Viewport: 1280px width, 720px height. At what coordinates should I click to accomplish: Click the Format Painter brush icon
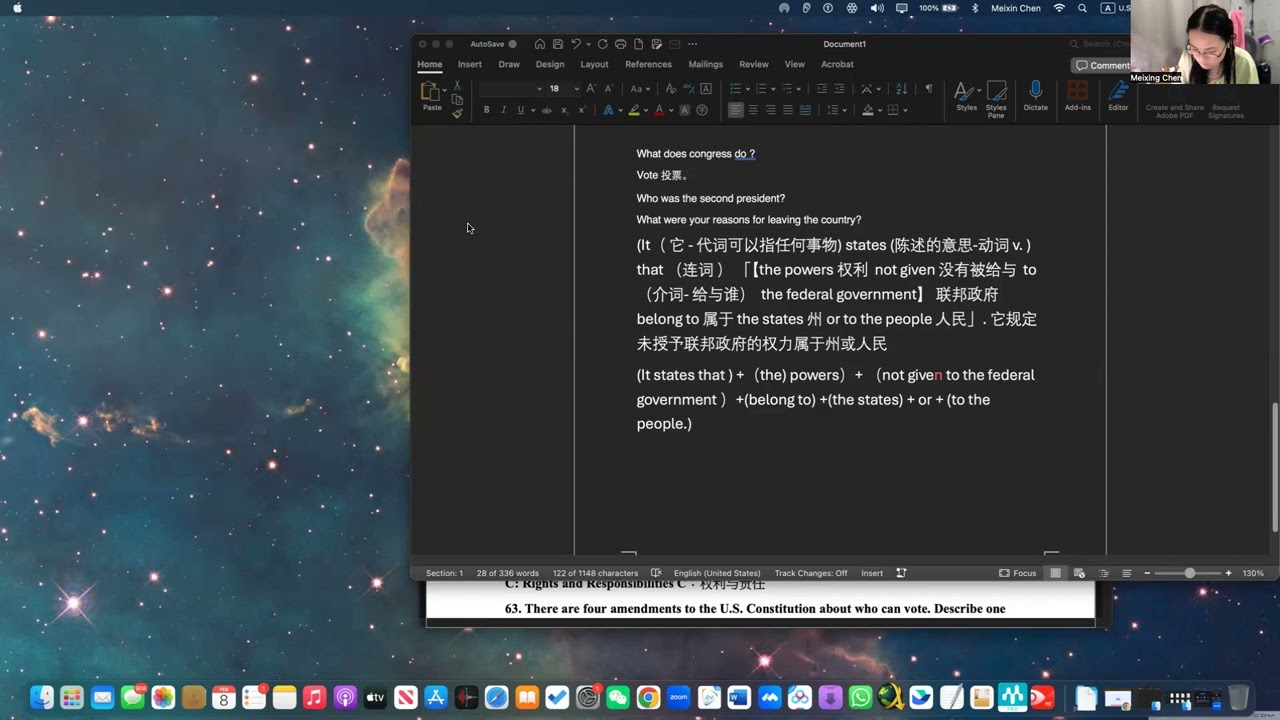point(457,114)
